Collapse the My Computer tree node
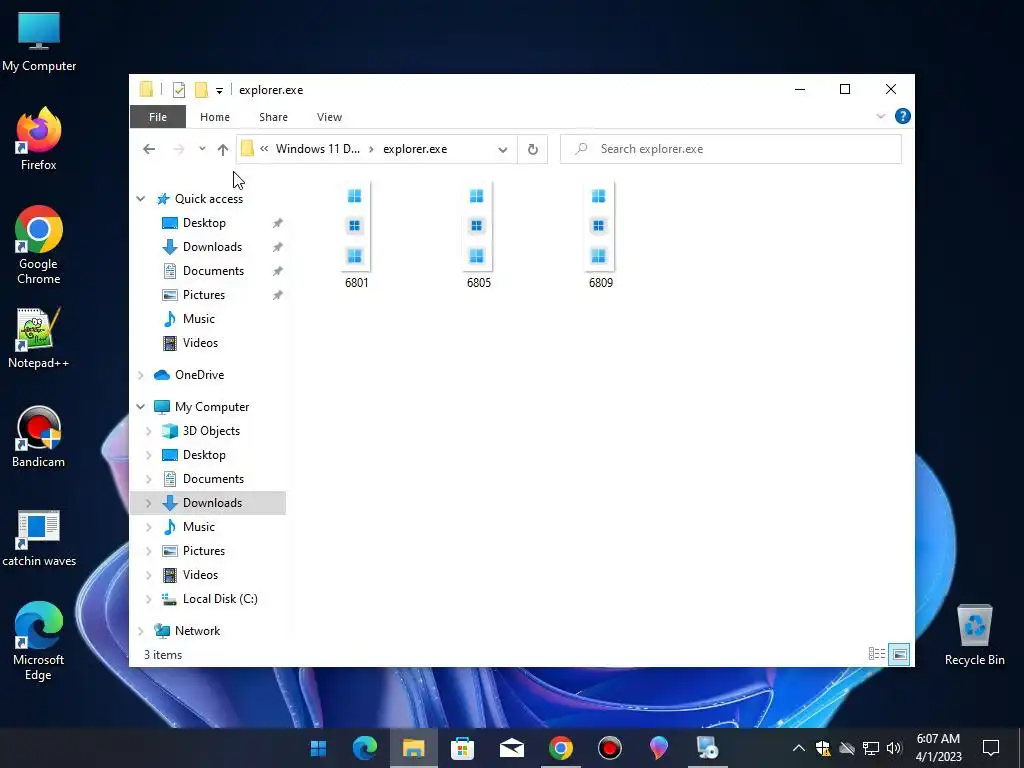The image size is (1024, 768). (x=141, y=407)
